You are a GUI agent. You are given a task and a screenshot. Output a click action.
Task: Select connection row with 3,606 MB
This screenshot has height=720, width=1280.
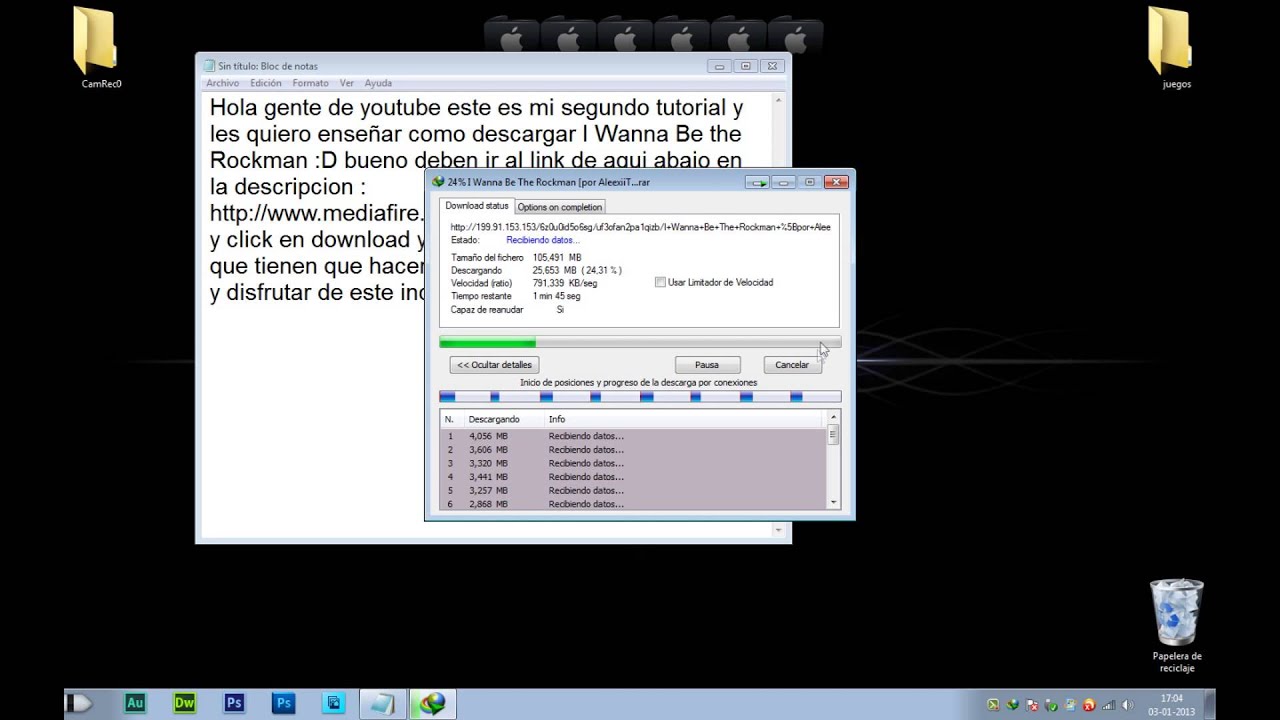633,450
